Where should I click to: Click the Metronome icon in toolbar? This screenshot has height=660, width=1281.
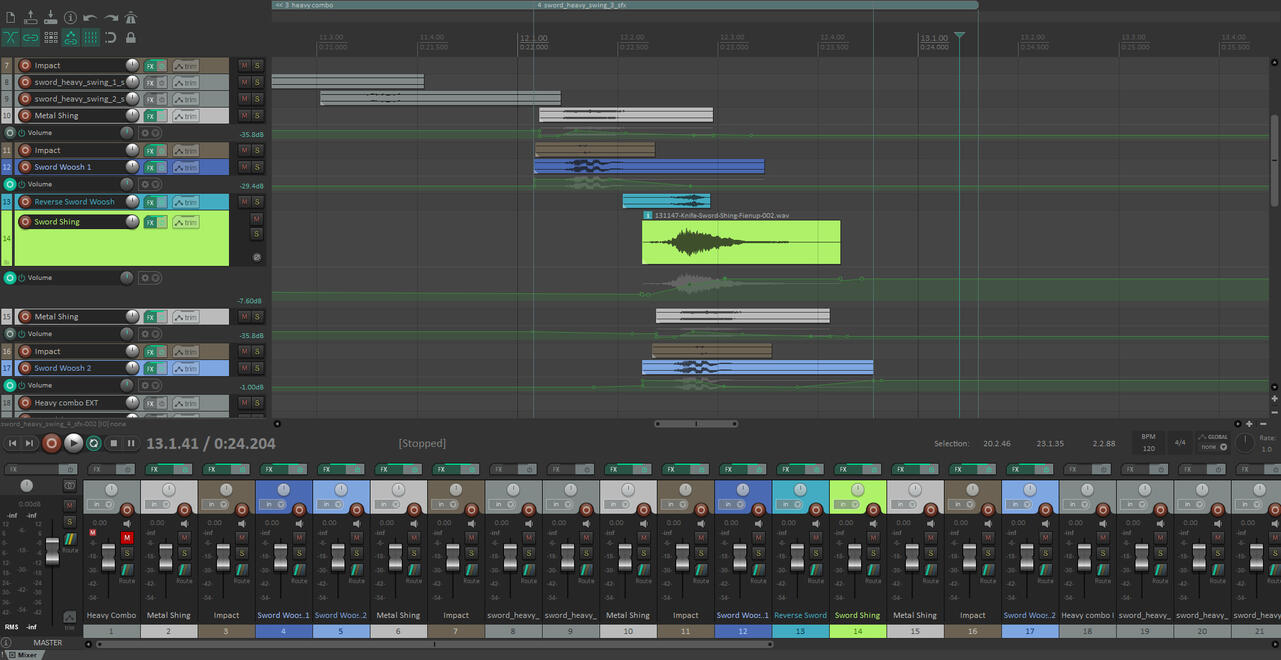click(130, 18)
